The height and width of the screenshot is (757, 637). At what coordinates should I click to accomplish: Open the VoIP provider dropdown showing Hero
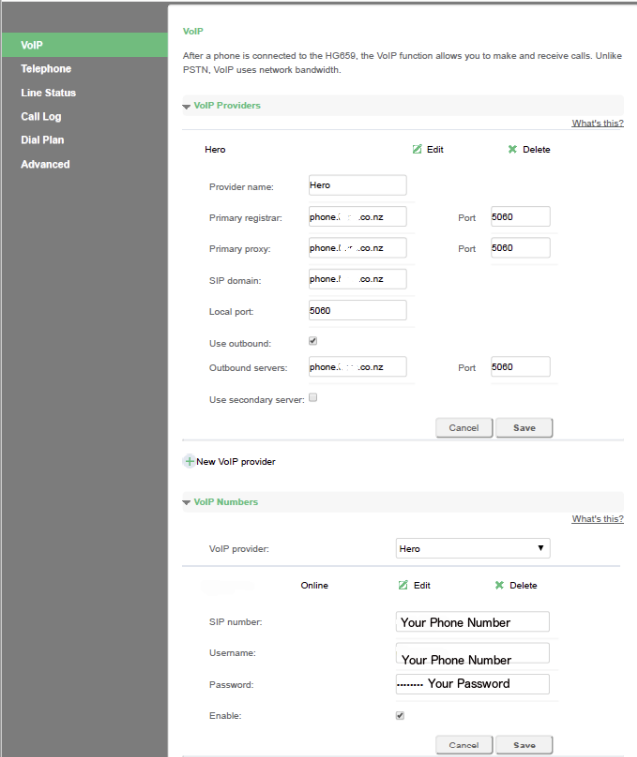[473, 548]
